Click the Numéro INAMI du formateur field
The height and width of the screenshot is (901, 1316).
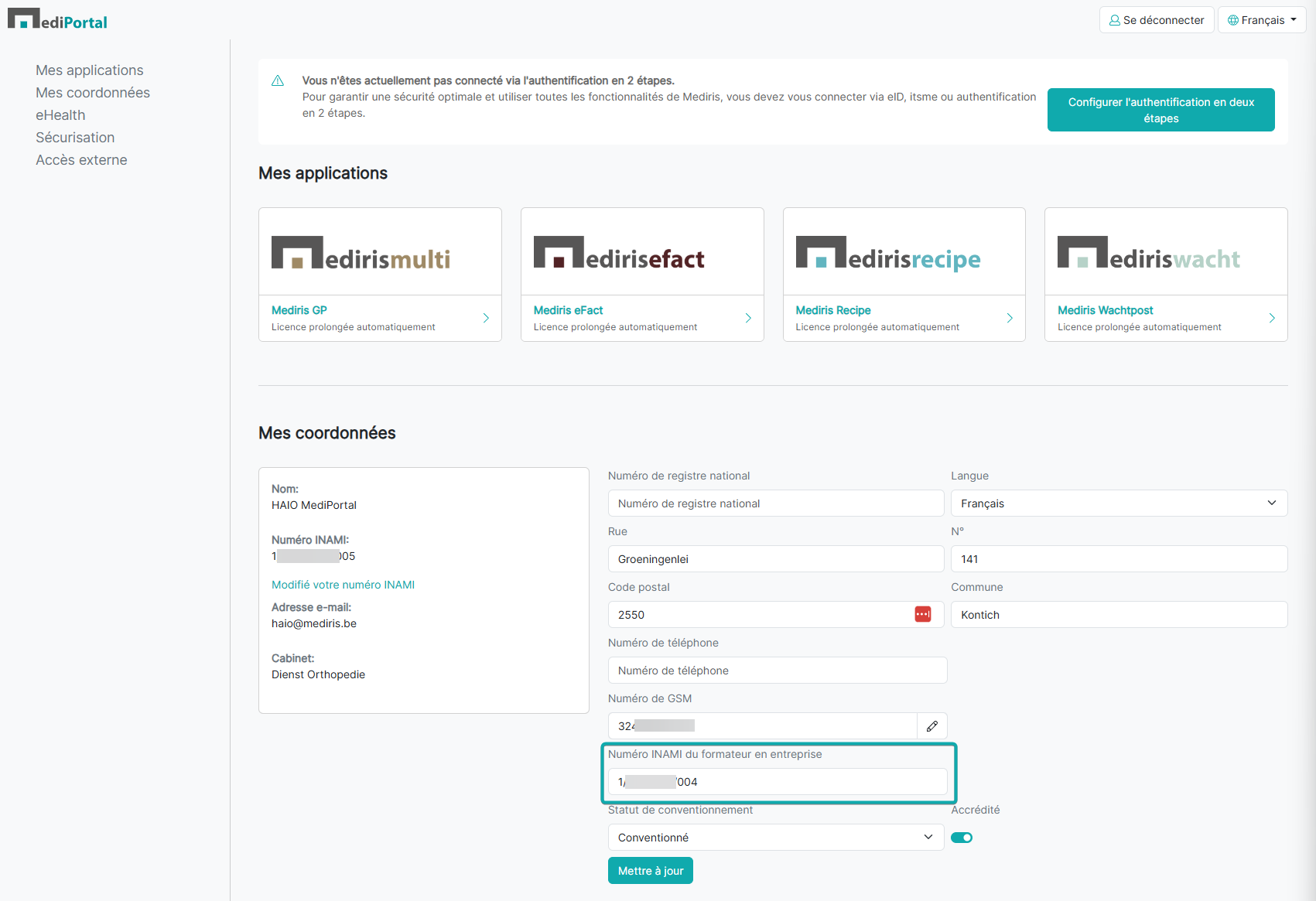point(778,781)
